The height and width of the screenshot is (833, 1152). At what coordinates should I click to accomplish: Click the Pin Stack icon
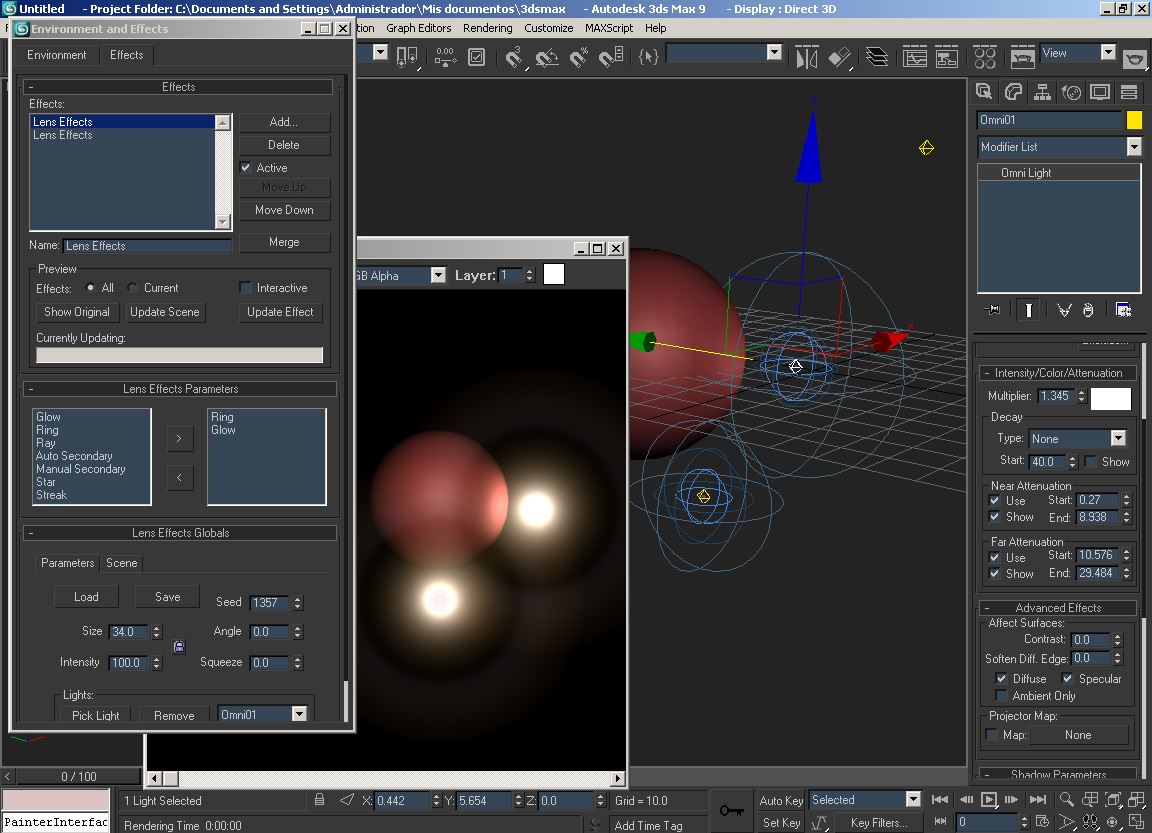point(992,310)
